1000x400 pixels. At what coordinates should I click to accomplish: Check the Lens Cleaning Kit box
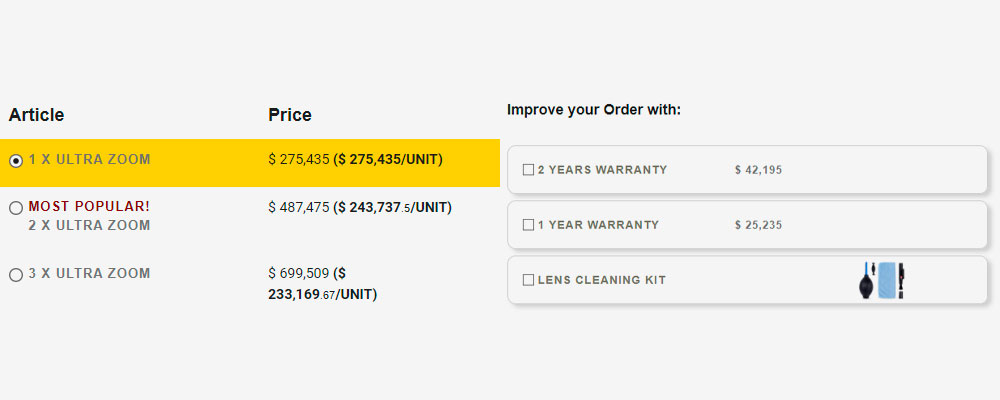pyautogui.click(x=528, y=279)
